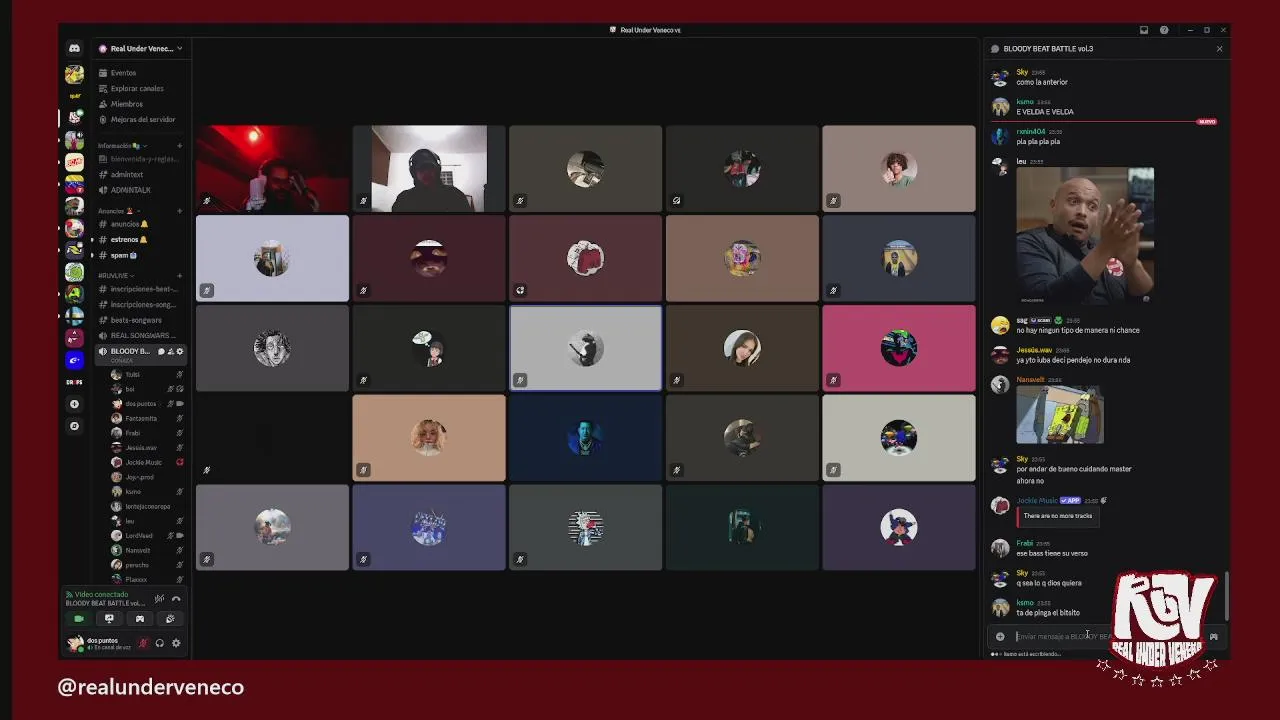This screenshot has width=1280, height=720.
Task: Attach a file with plus icon
Action: (x=1000, y=636)
